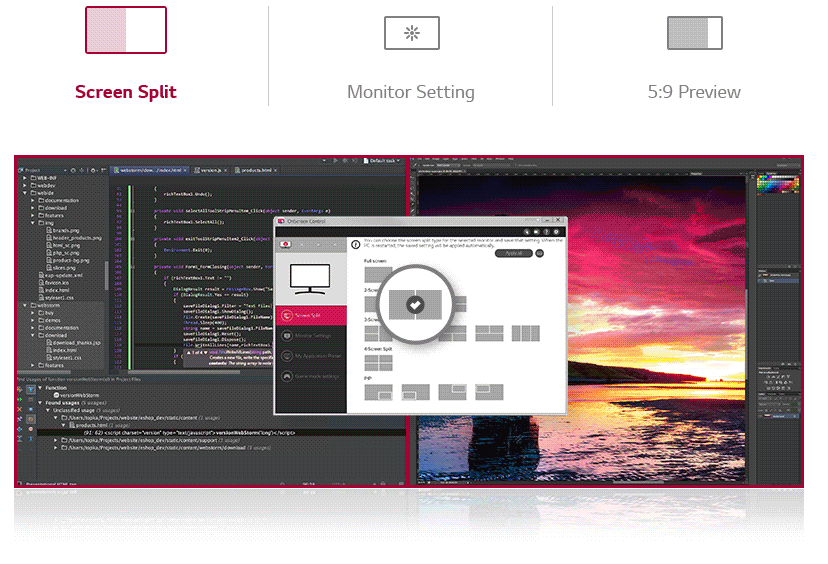Screen dimensions: 828x564
Task: Click the info icon beside the description text
Action: click(356, 245)
